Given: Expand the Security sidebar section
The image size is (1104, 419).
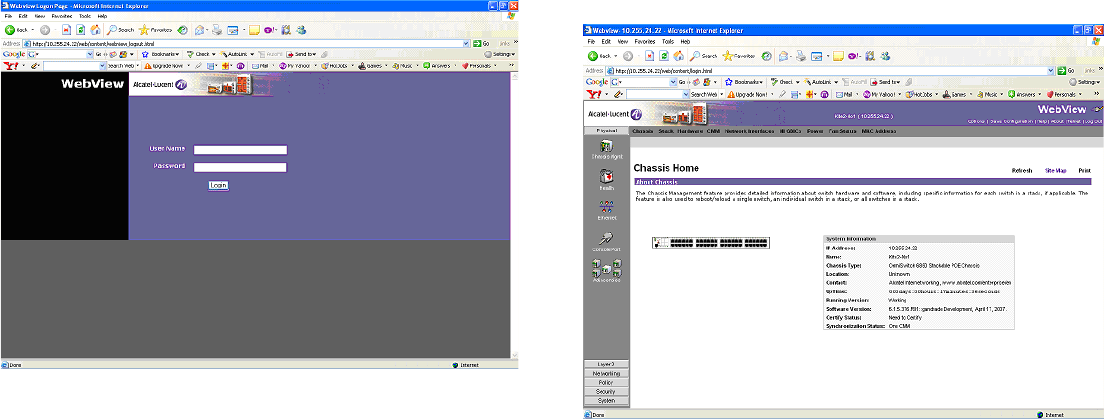Looking at the screenshot, I should point(607,391).
